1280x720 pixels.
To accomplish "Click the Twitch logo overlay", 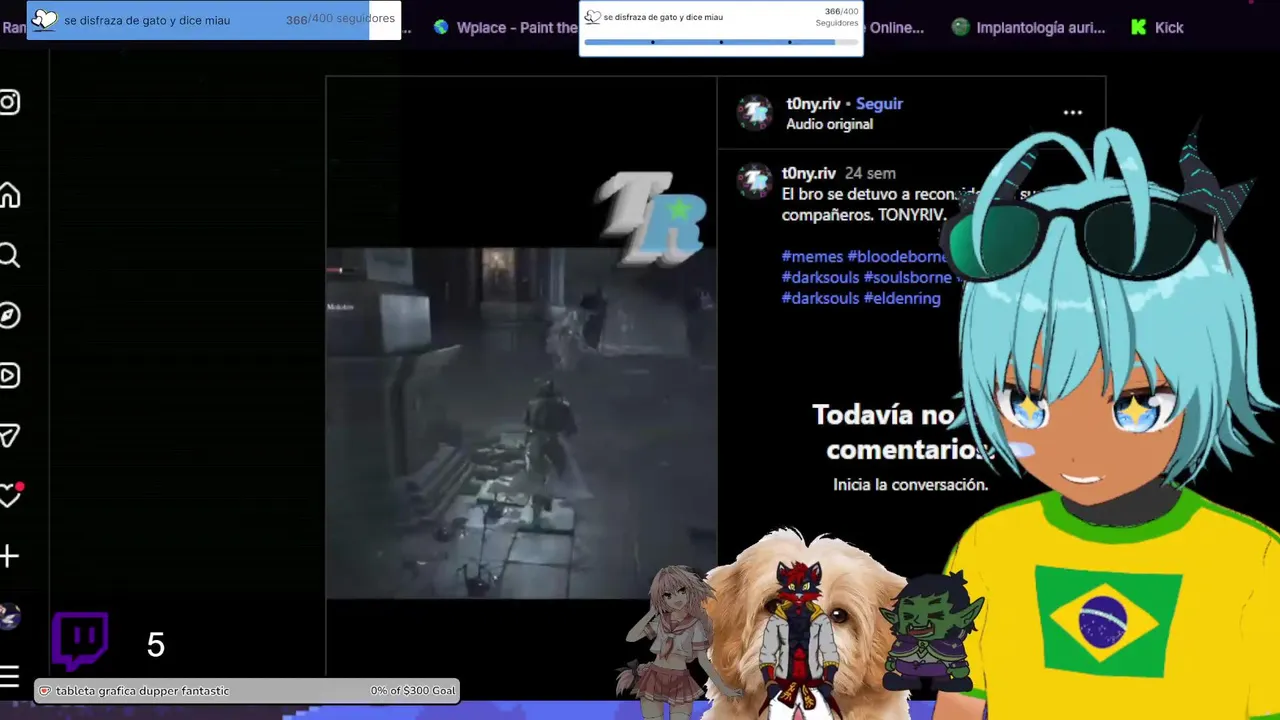I will click(80, 641).
